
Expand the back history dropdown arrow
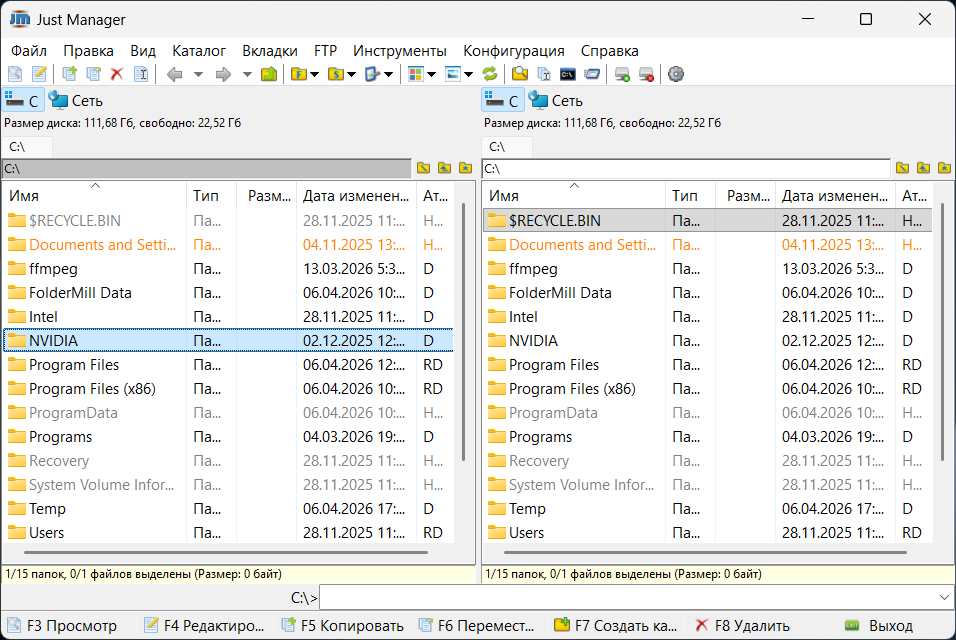(x=198, y=74)
